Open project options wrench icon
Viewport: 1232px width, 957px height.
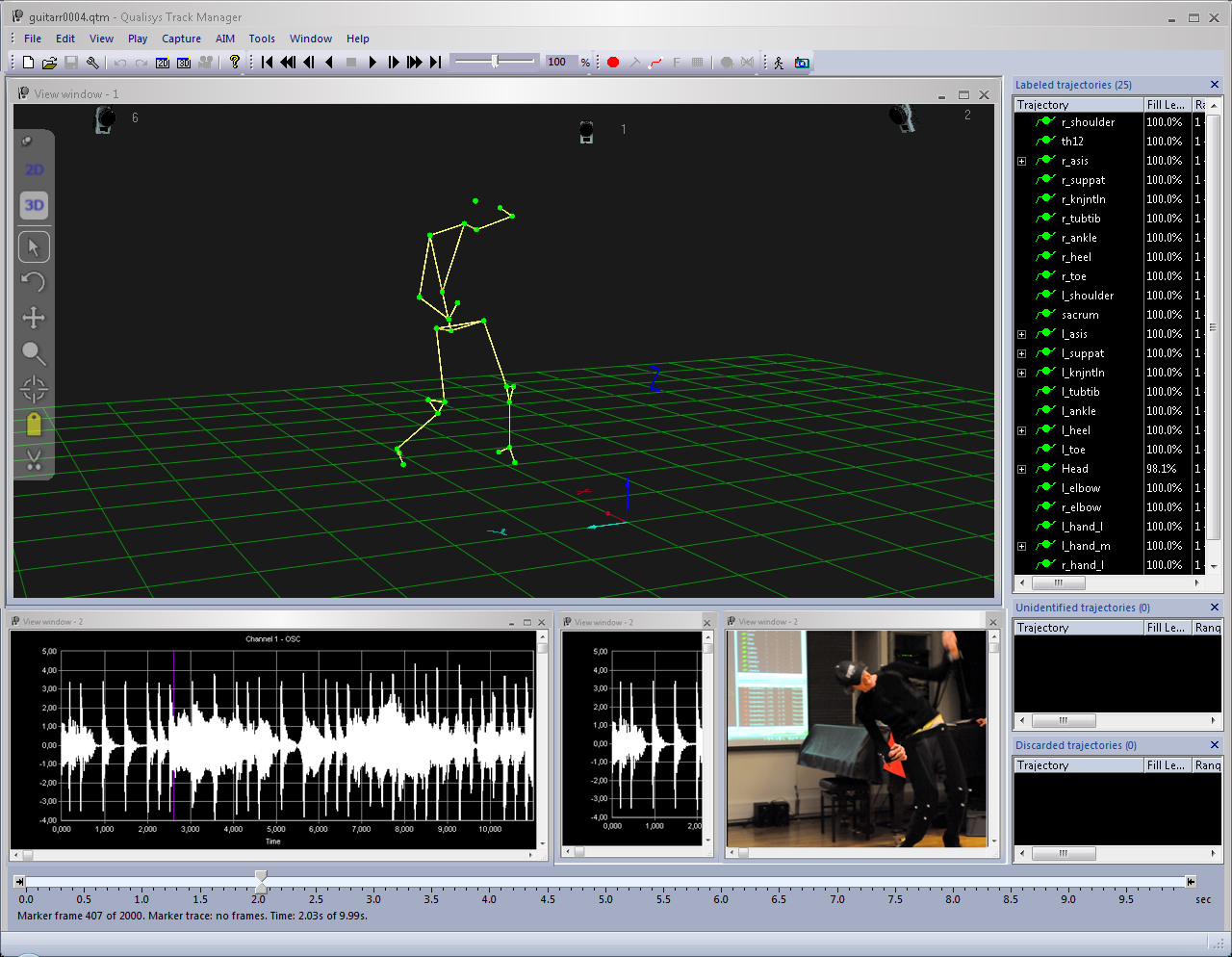[x=92, y=63]
